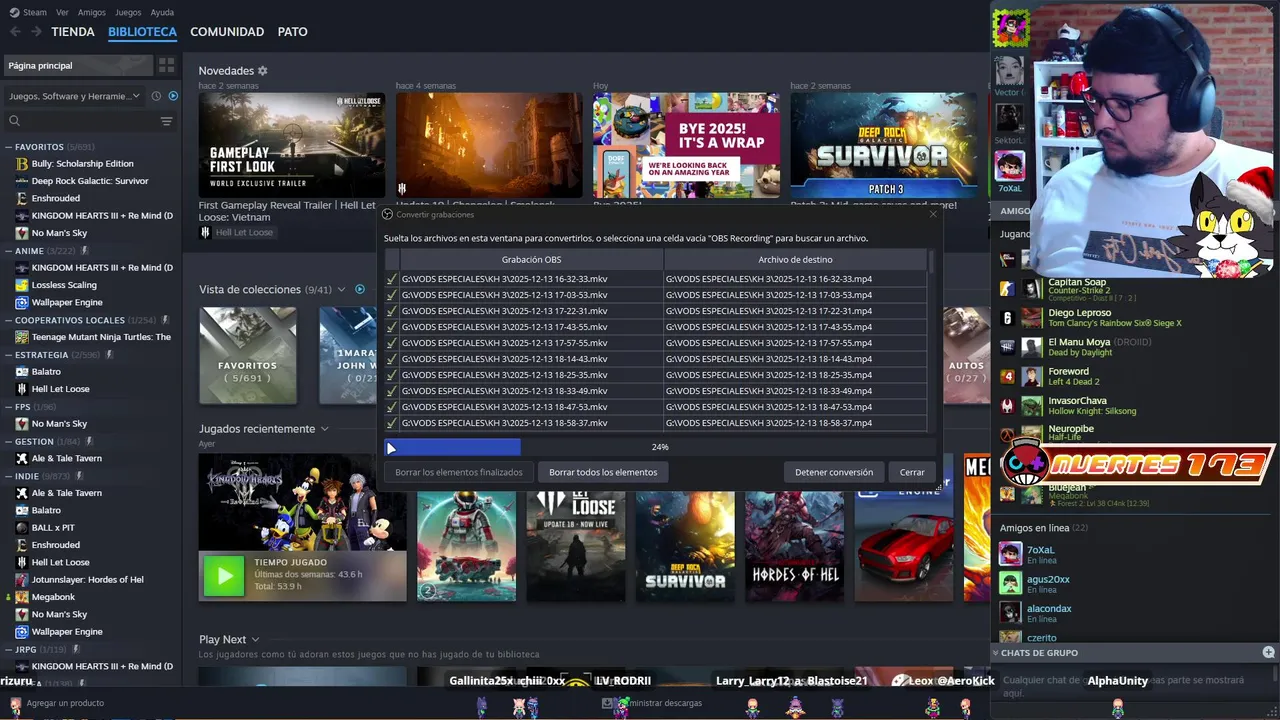The height and width of the screenshot is (720, 1280).
Task: Open the Play Next dropdown chevron
Action: (255, 640)
